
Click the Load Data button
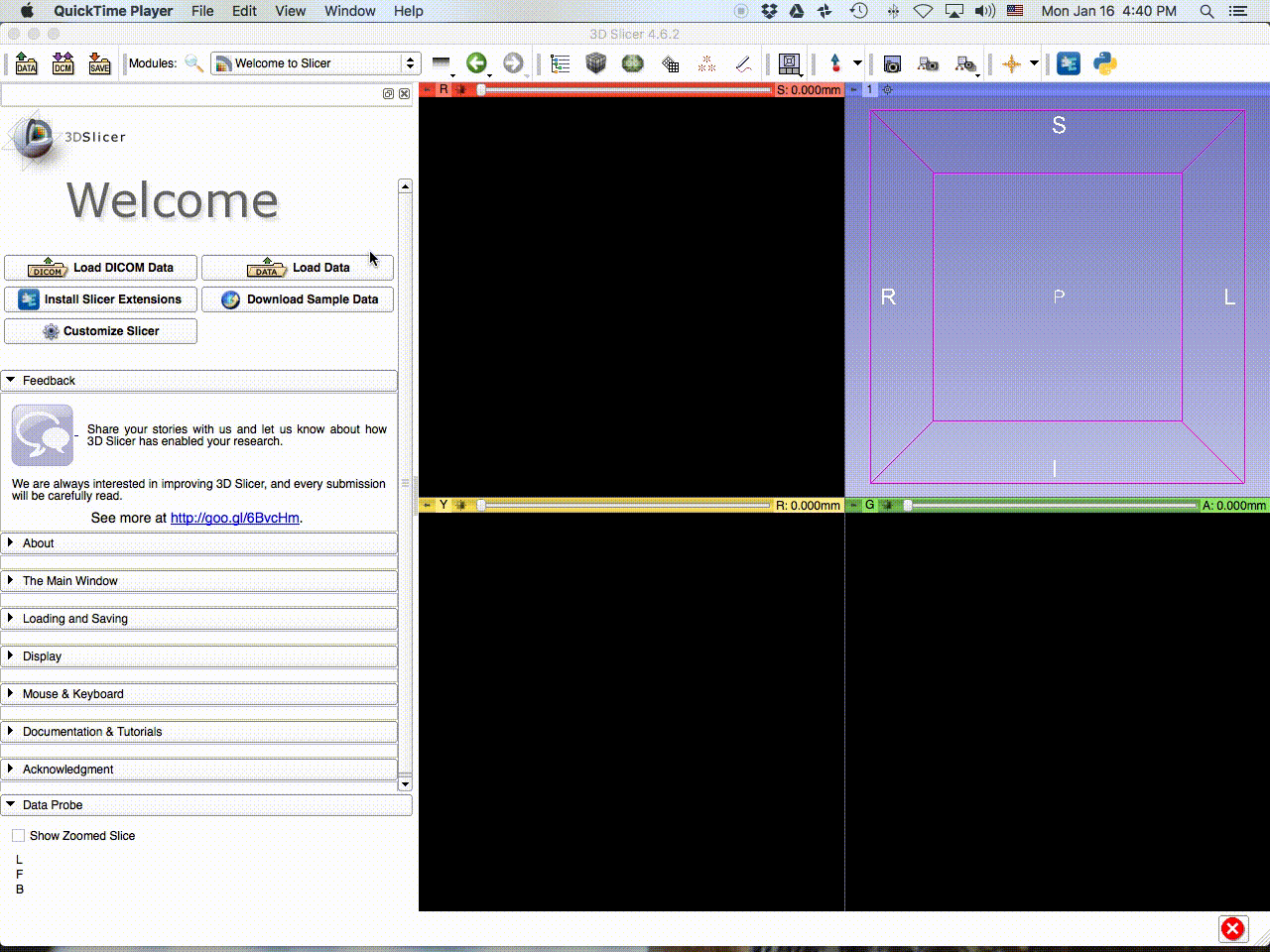[298, 268]
